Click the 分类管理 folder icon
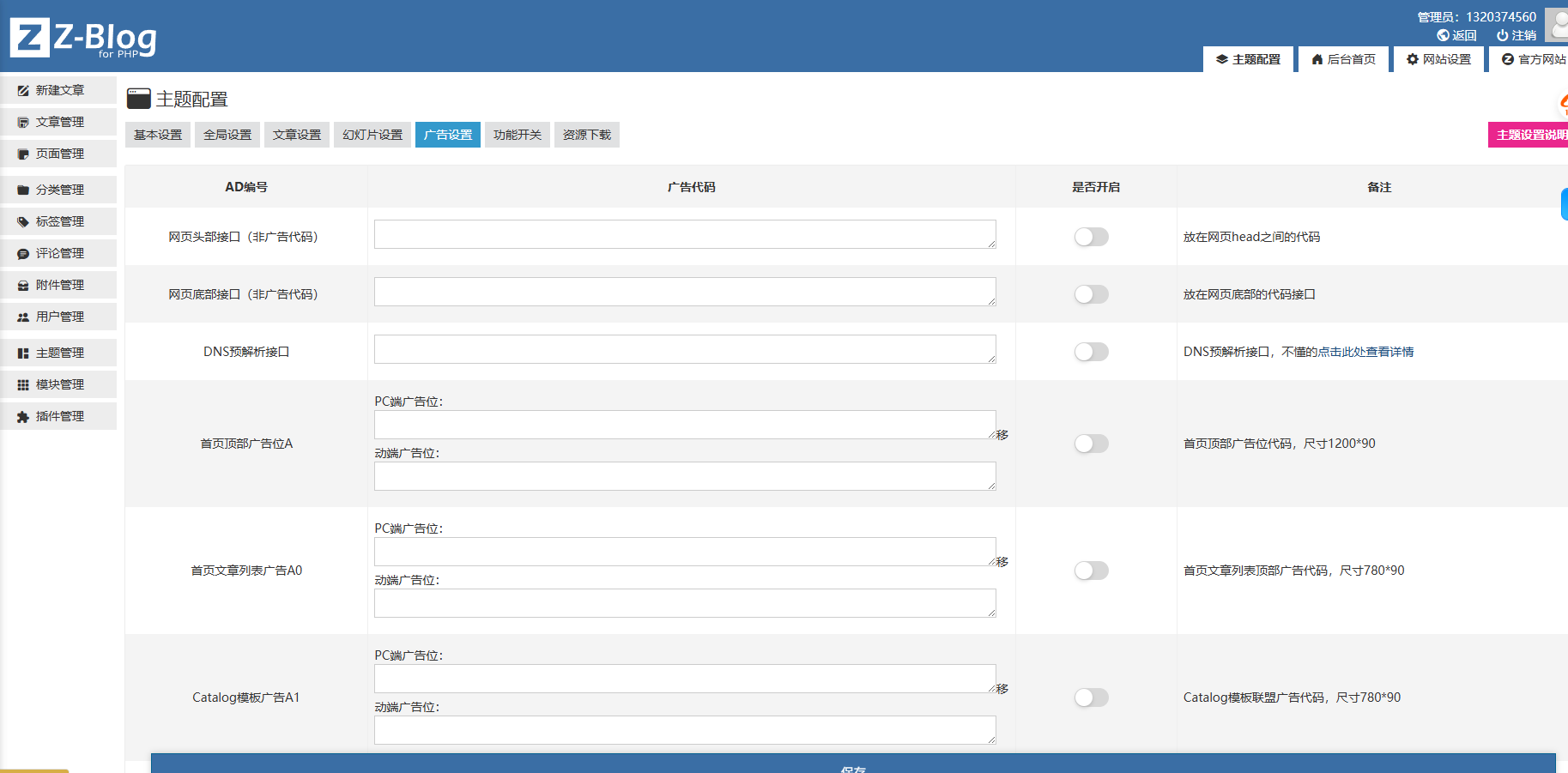Viewport: 1568px width, 773px height. (x=23, y=190)
